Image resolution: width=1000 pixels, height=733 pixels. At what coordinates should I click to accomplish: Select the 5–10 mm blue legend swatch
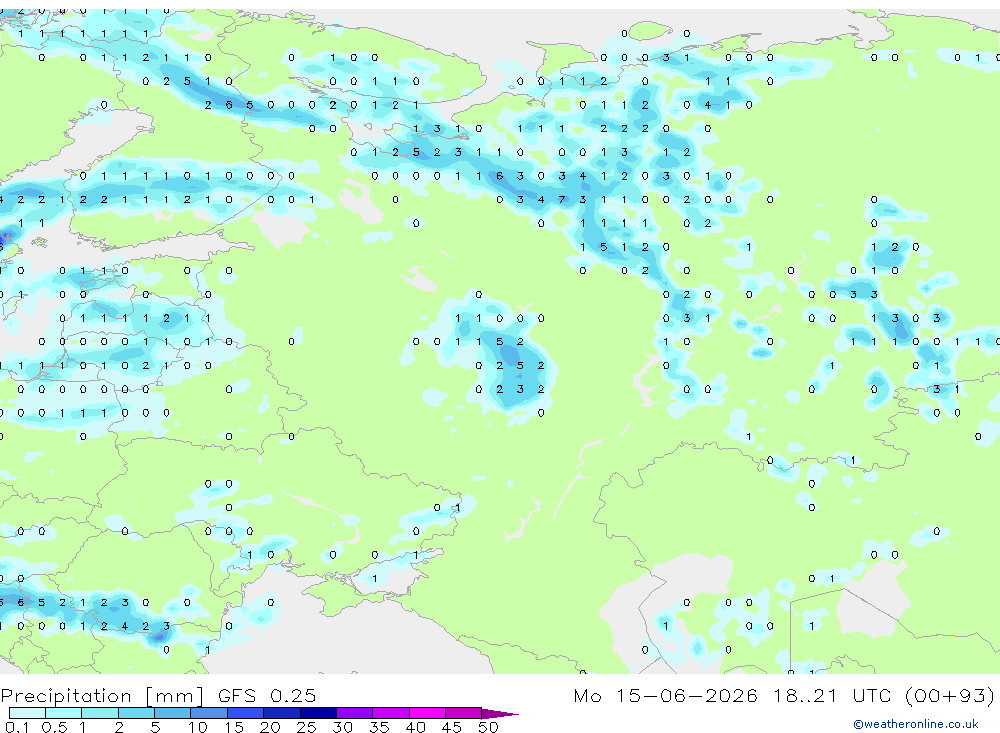coord(172,713)
